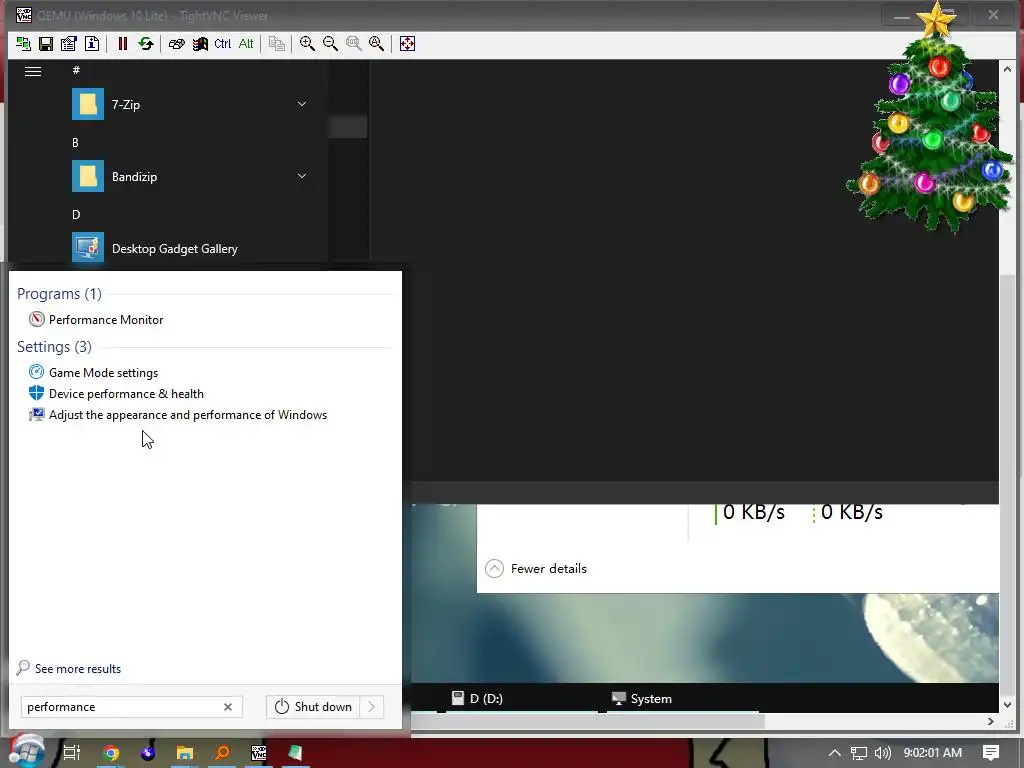Toggle the Ctrl key button in toolbar

223,44
